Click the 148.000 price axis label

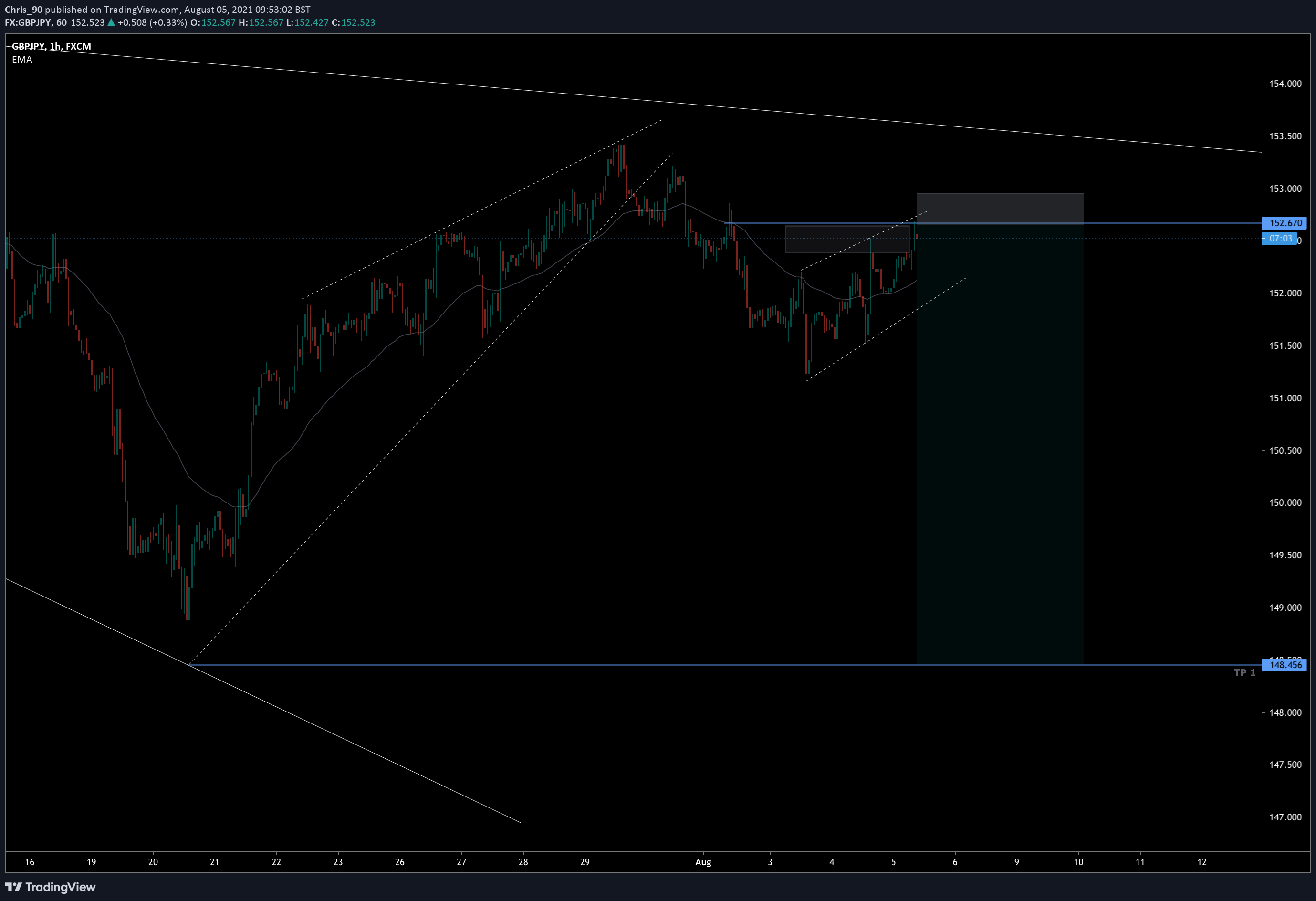[x=1285, y=712]
